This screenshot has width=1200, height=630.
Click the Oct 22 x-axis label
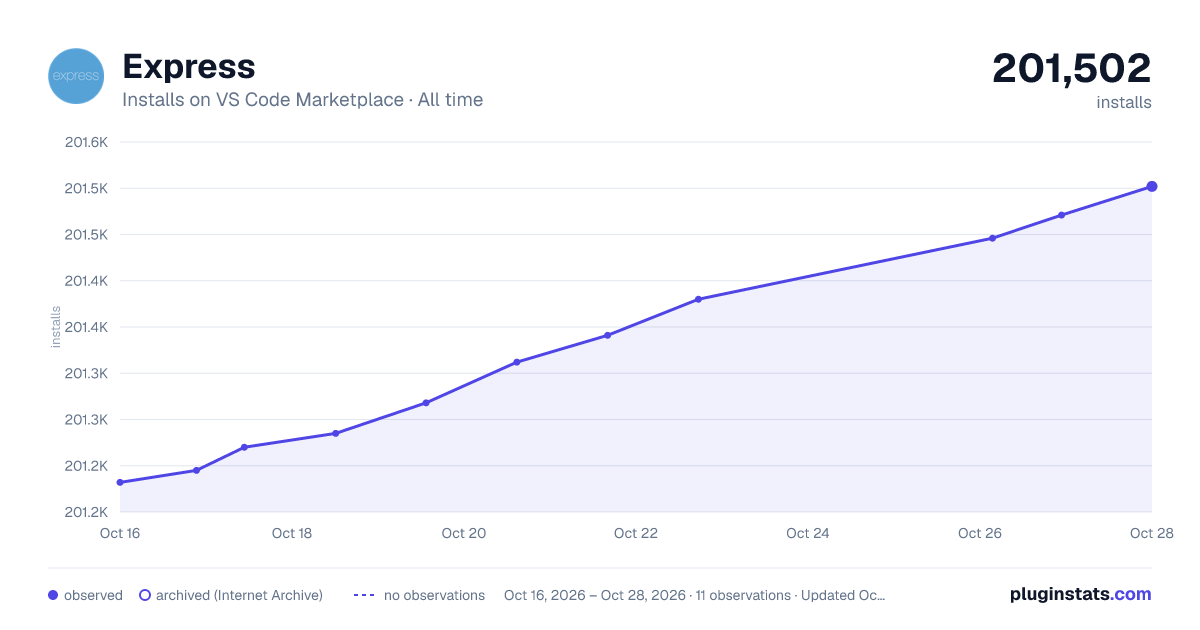point(636,533)
